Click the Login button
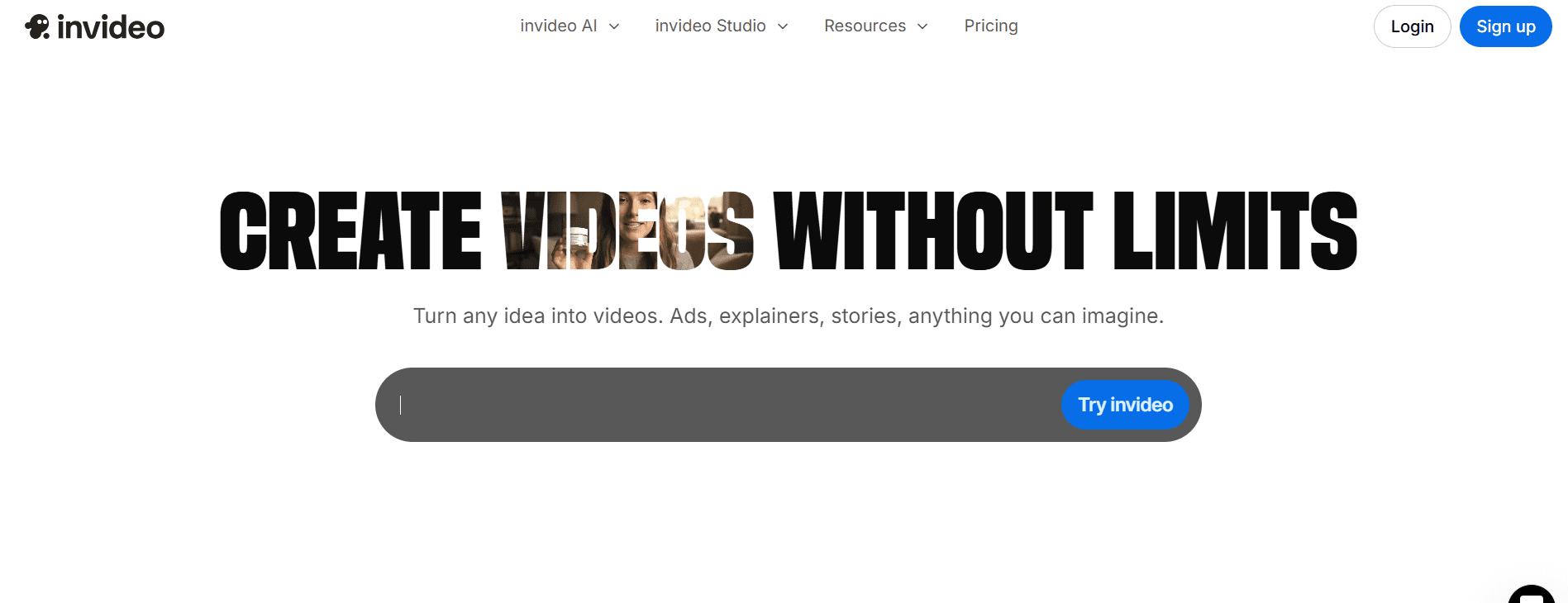The image size is (1568, 603). (x=1412, y=26)
